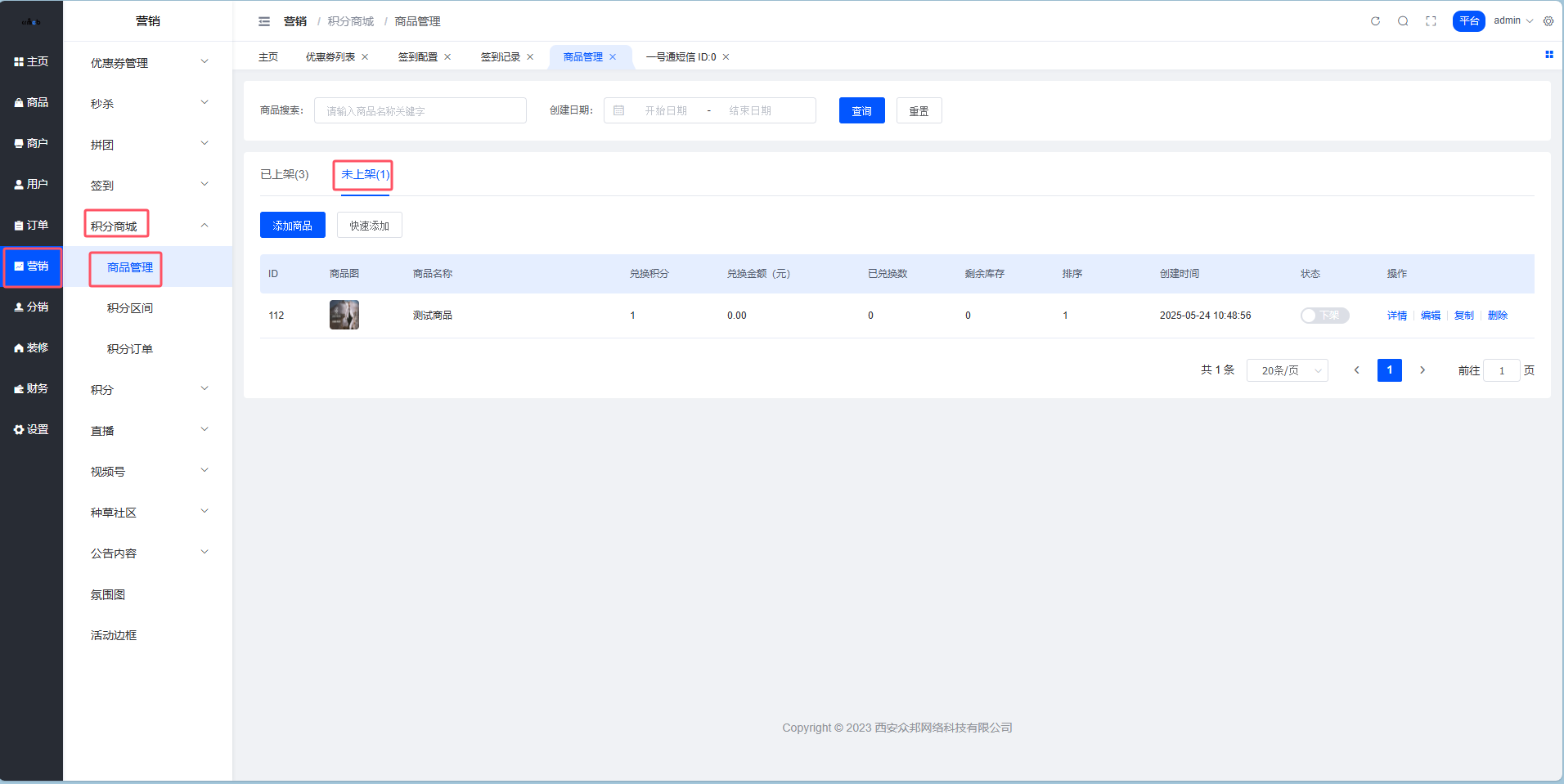1564x784 pixels.
Task: Switch to the 优惠券列表 page tab
Action: tap(330, 57)
